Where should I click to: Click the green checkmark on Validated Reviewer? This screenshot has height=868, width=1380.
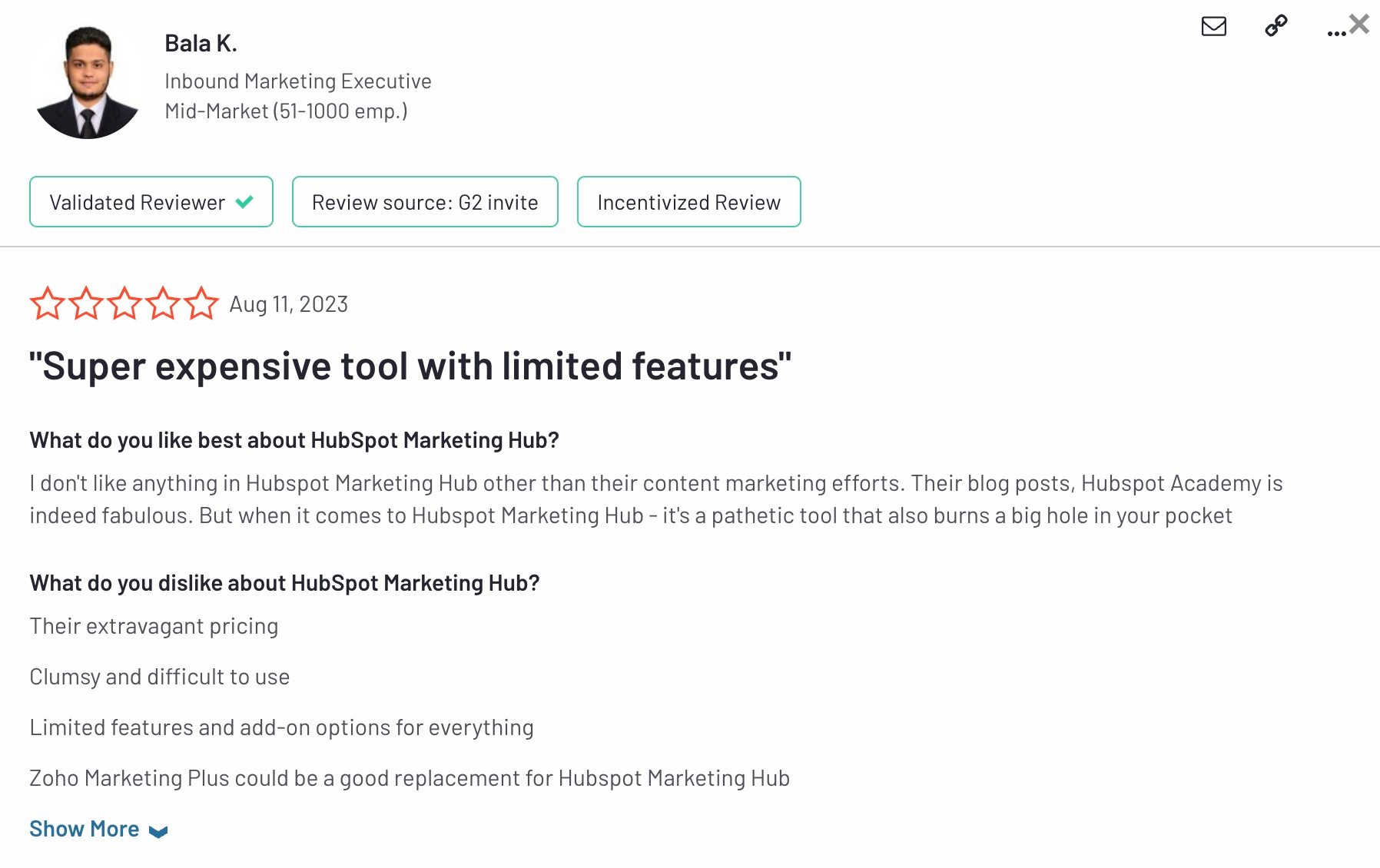pyautogui.click(x=244, y=202)
